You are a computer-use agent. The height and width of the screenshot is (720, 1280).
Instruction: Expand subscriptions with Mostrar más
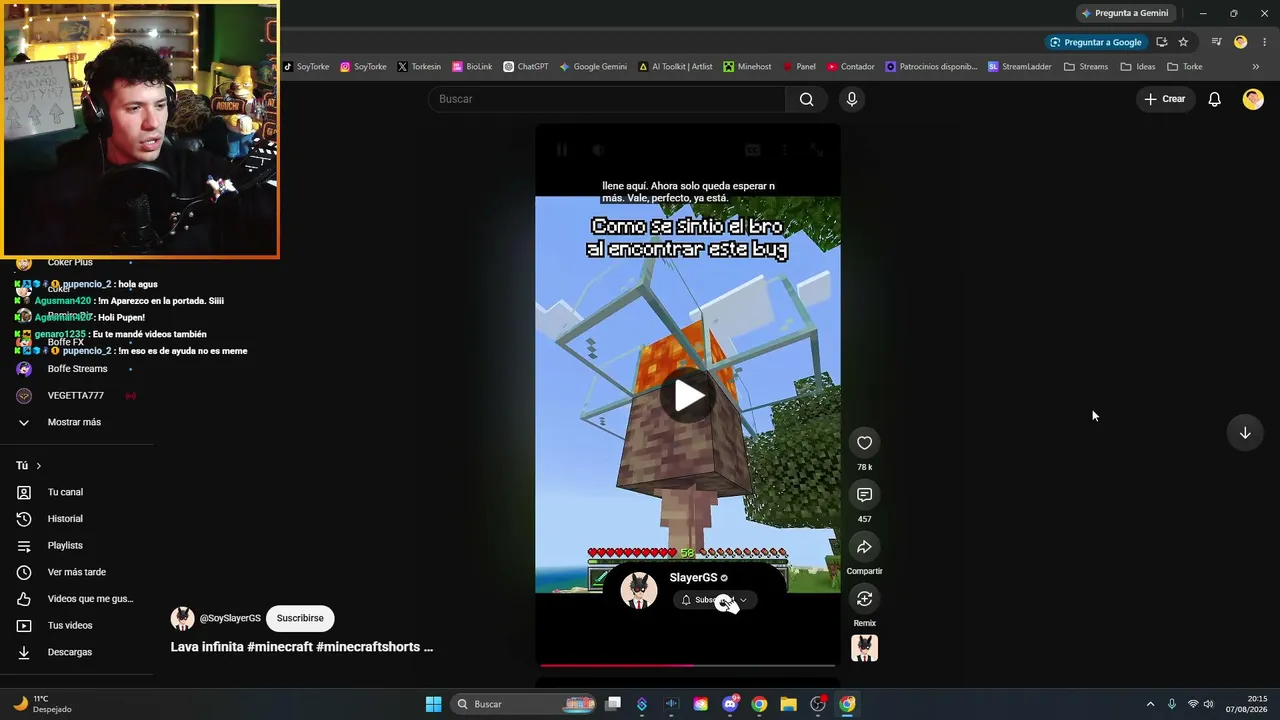[x=76, y=422]
